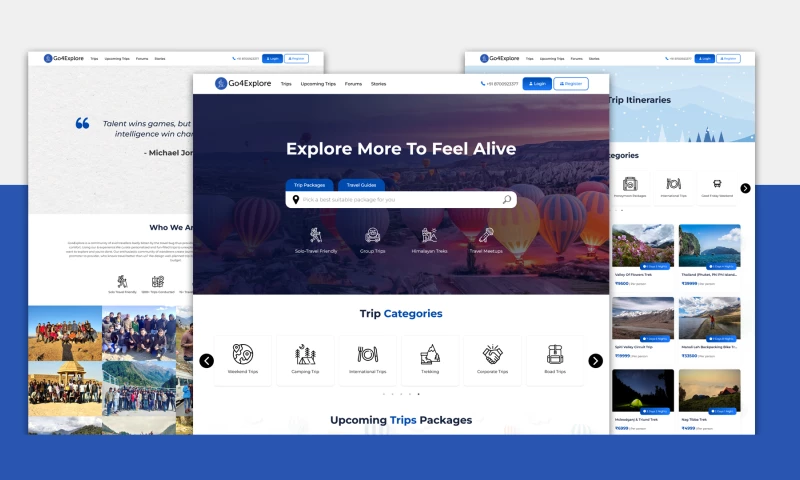
Task: Open Honeymoon Packages category in right window
Action: point(630,188)
